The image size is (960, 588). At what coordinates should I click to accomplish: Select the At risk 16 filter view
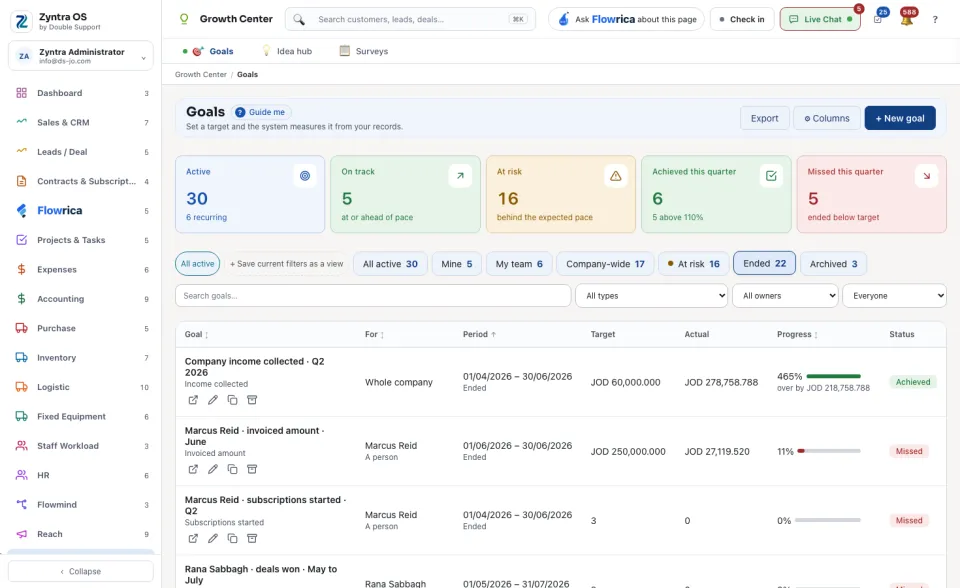(694, 264)
